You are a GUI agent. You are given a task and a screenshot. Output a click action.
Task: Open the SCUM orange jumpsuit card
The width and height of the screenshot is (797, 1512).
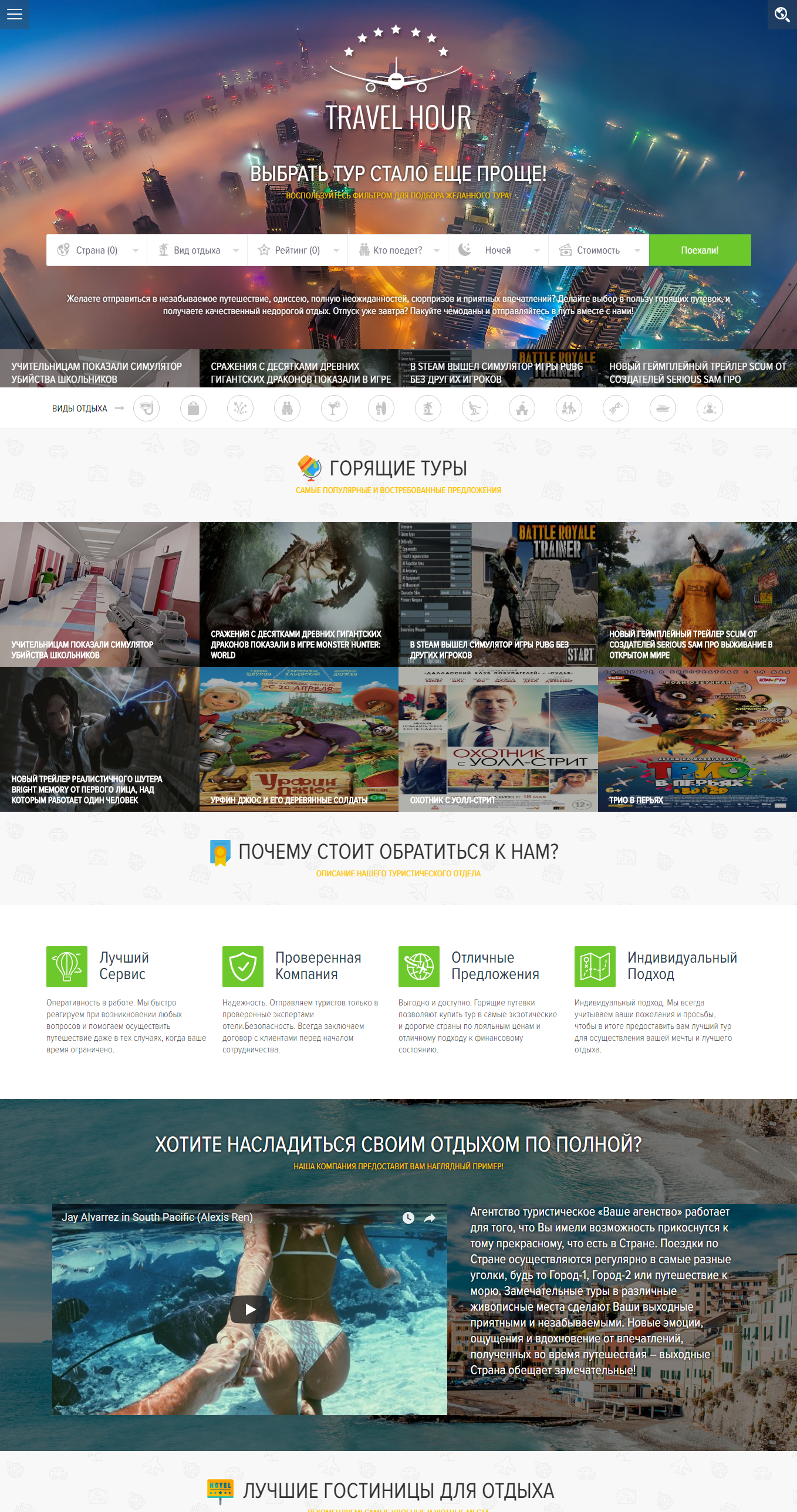[697, 594]
